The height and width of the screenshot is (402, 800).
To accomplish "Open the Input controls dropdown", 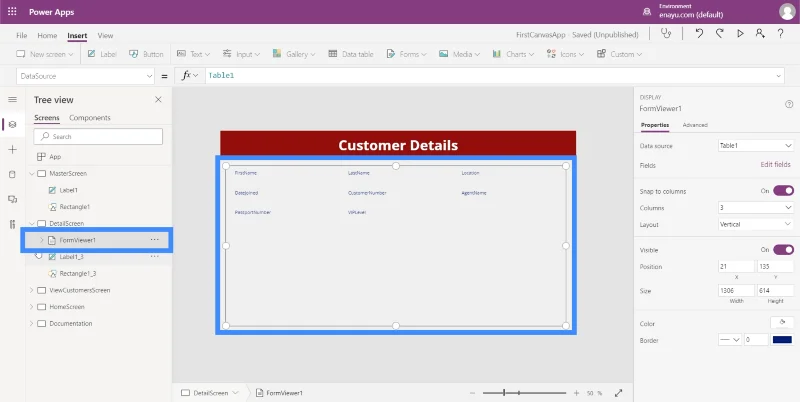I will coord(241,54).
